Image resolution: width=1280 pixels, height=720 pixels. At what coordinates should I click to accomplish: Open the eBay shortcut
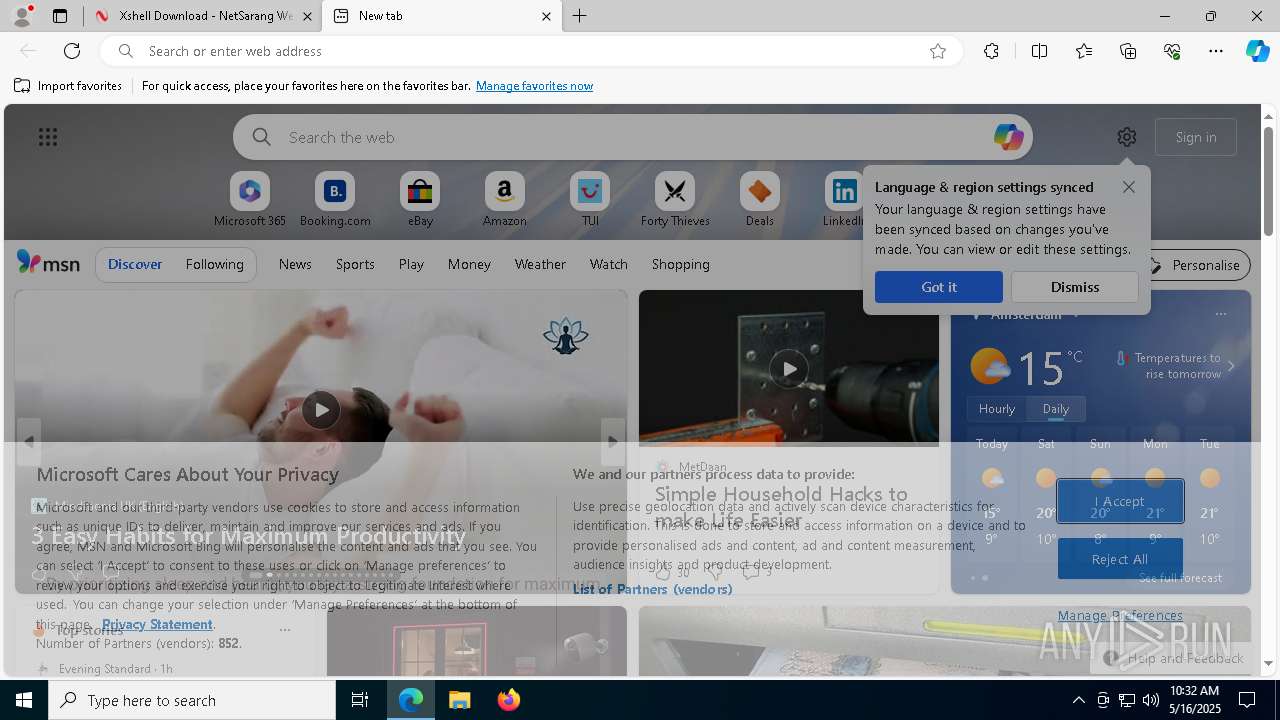(420, 200)
